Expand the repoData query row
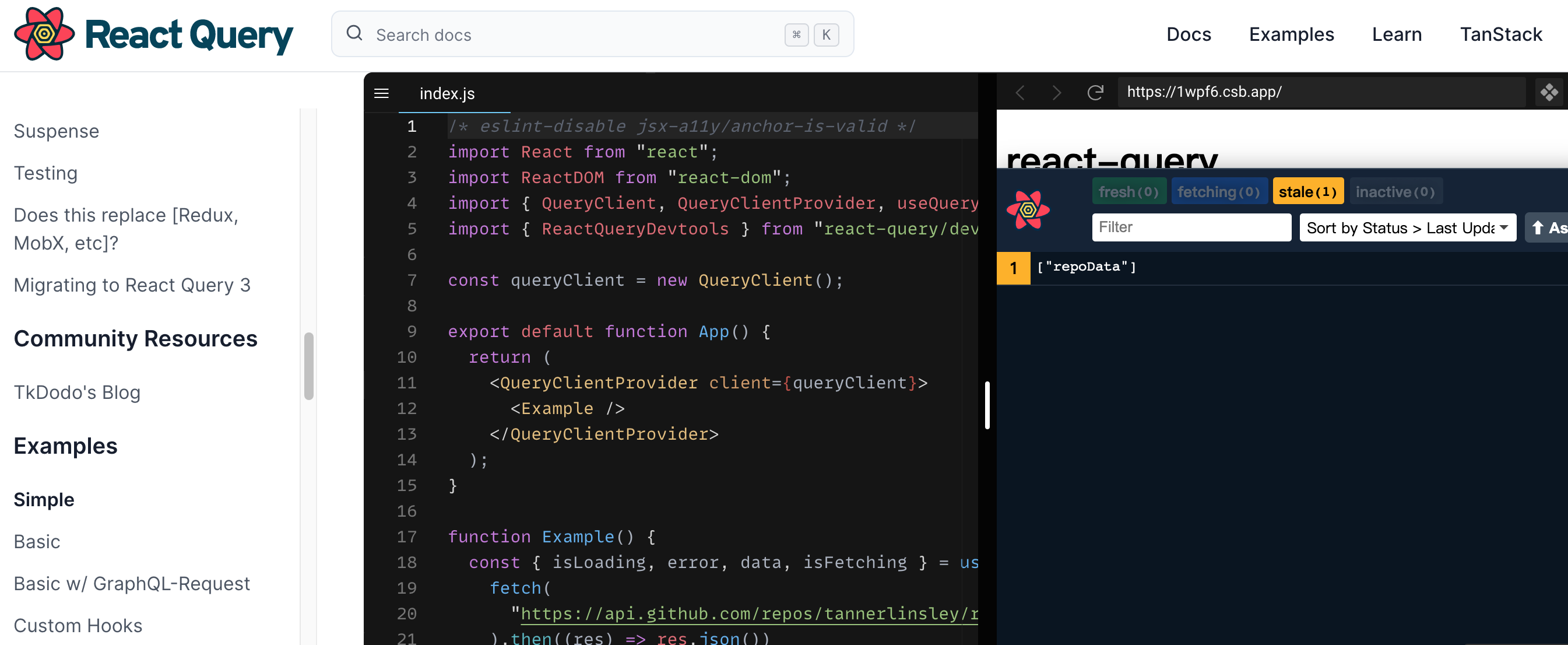The height and width of the screenshot is (645, 1568). (1087, 267)
